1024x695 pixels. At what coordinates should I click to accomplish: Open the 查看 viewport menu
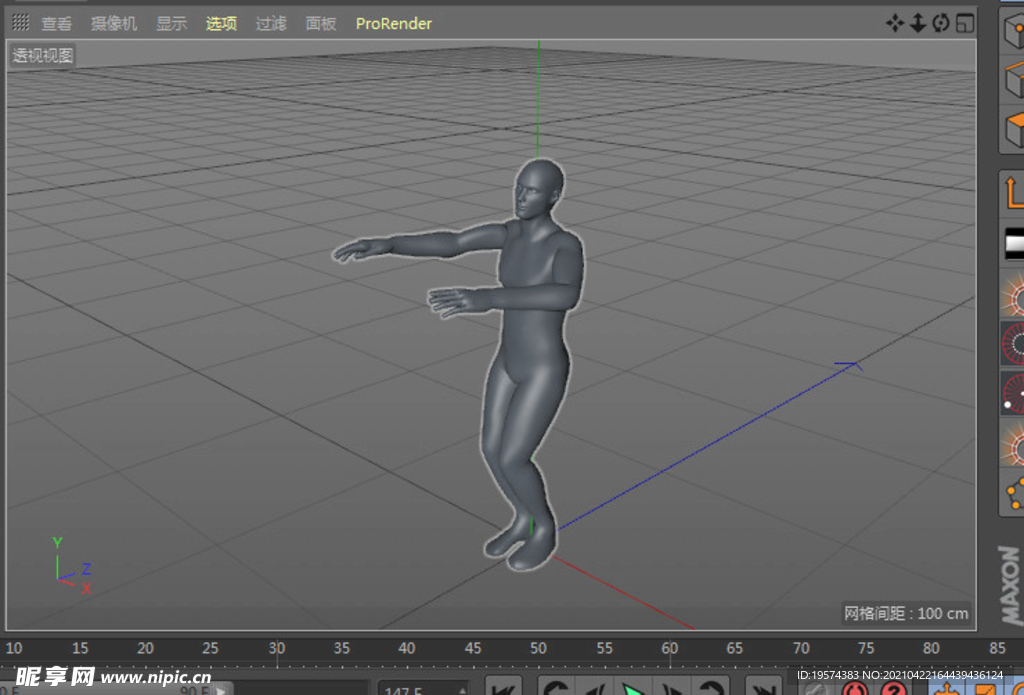pyautogui.click(x=56, y=24)
